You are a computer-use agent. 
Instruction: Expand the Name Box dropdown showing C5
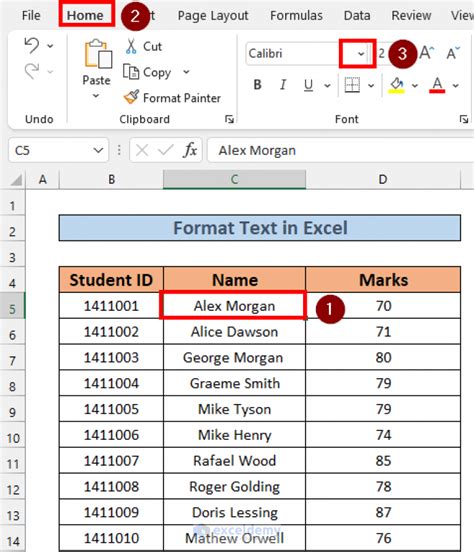click(x=98, y=150)
